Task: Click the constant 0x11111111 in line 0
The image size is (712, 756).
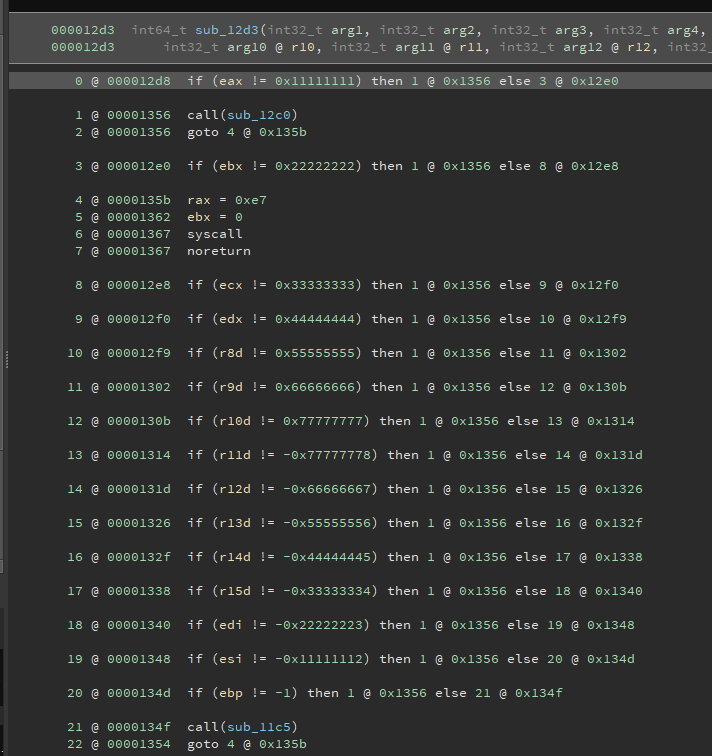Action: click(315, 80)
